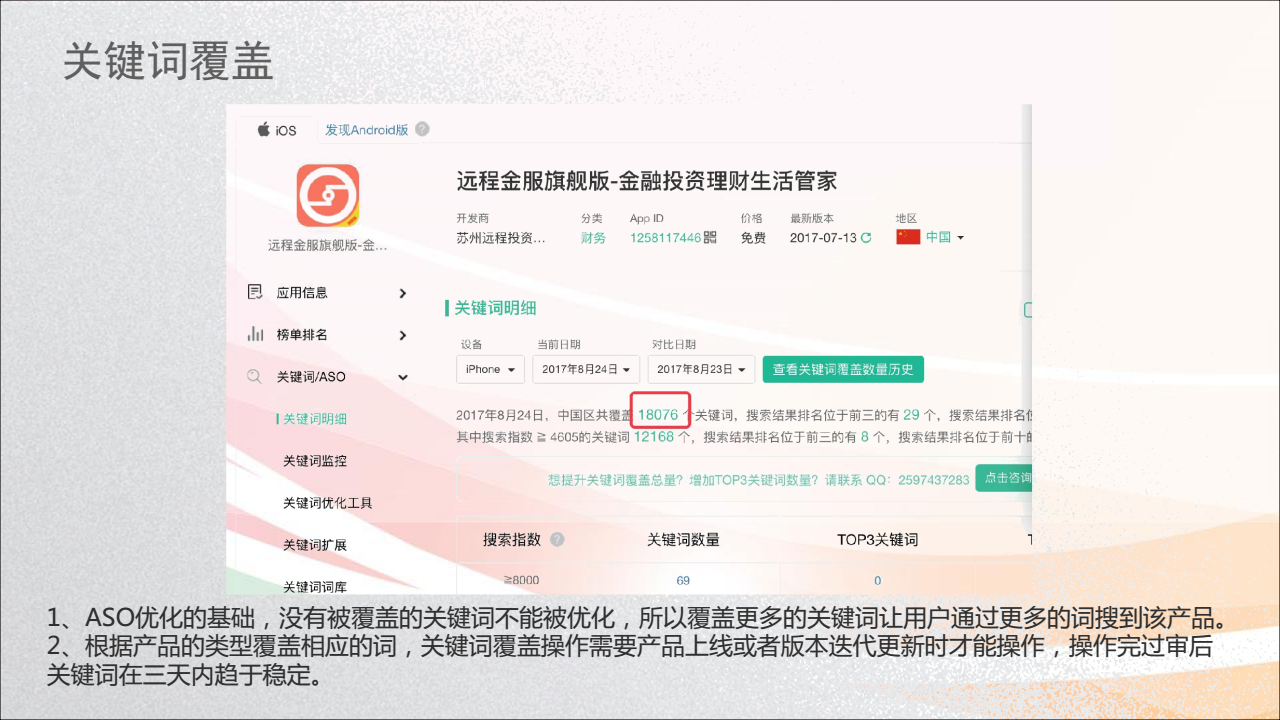Click the document icon for 应用信息
Image resolution: width=1280 pixels, height=720 pixels.
(x=255, y=292)
